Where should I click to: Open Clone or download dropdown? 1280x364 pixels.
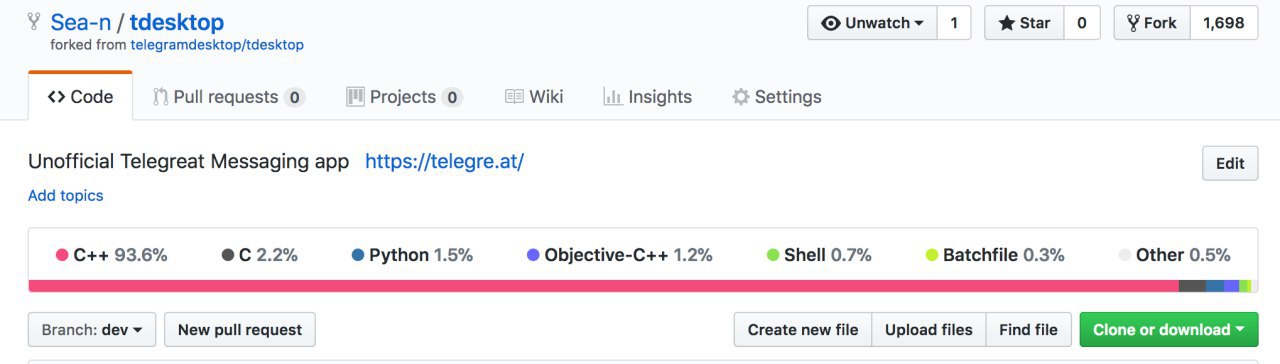[x=1169, y=330]
